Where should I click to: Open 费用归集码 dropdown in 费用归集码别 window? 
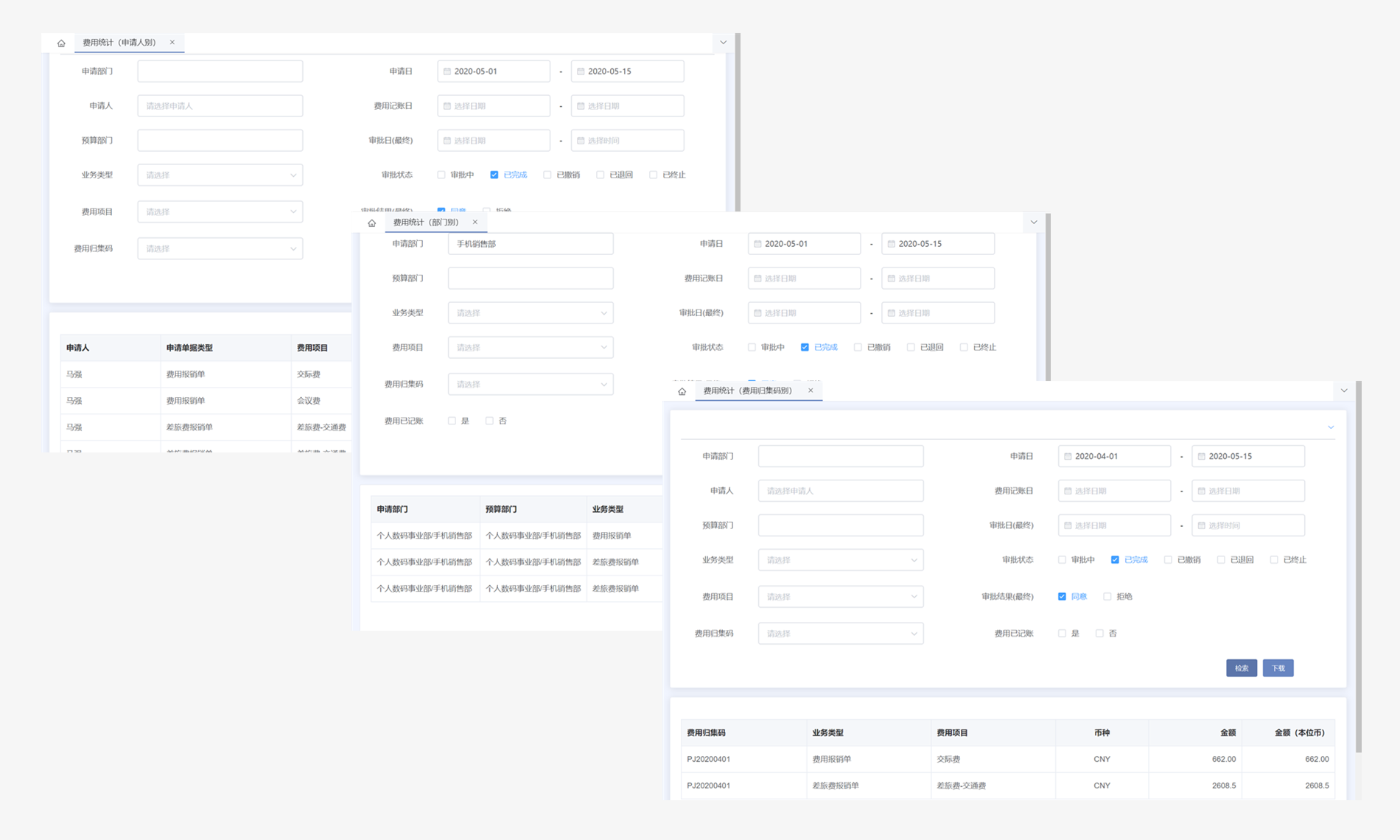(840, 634)
